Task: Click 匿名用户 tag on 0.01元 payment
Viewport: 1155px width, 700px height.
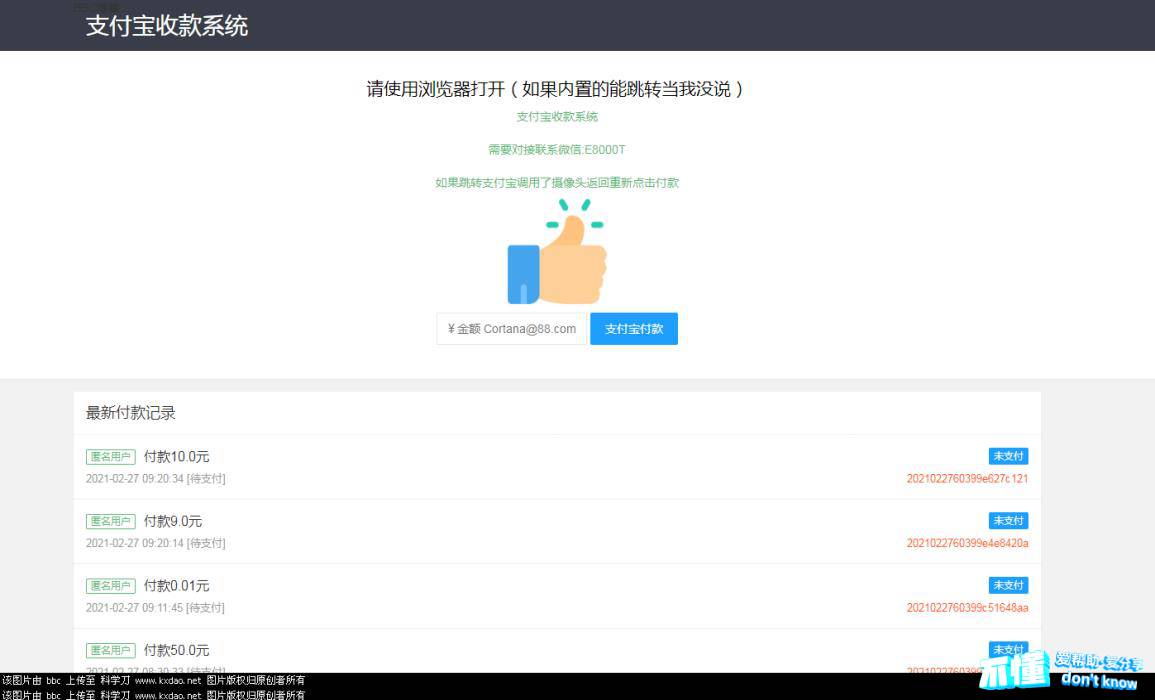Action: pos(111,586)
